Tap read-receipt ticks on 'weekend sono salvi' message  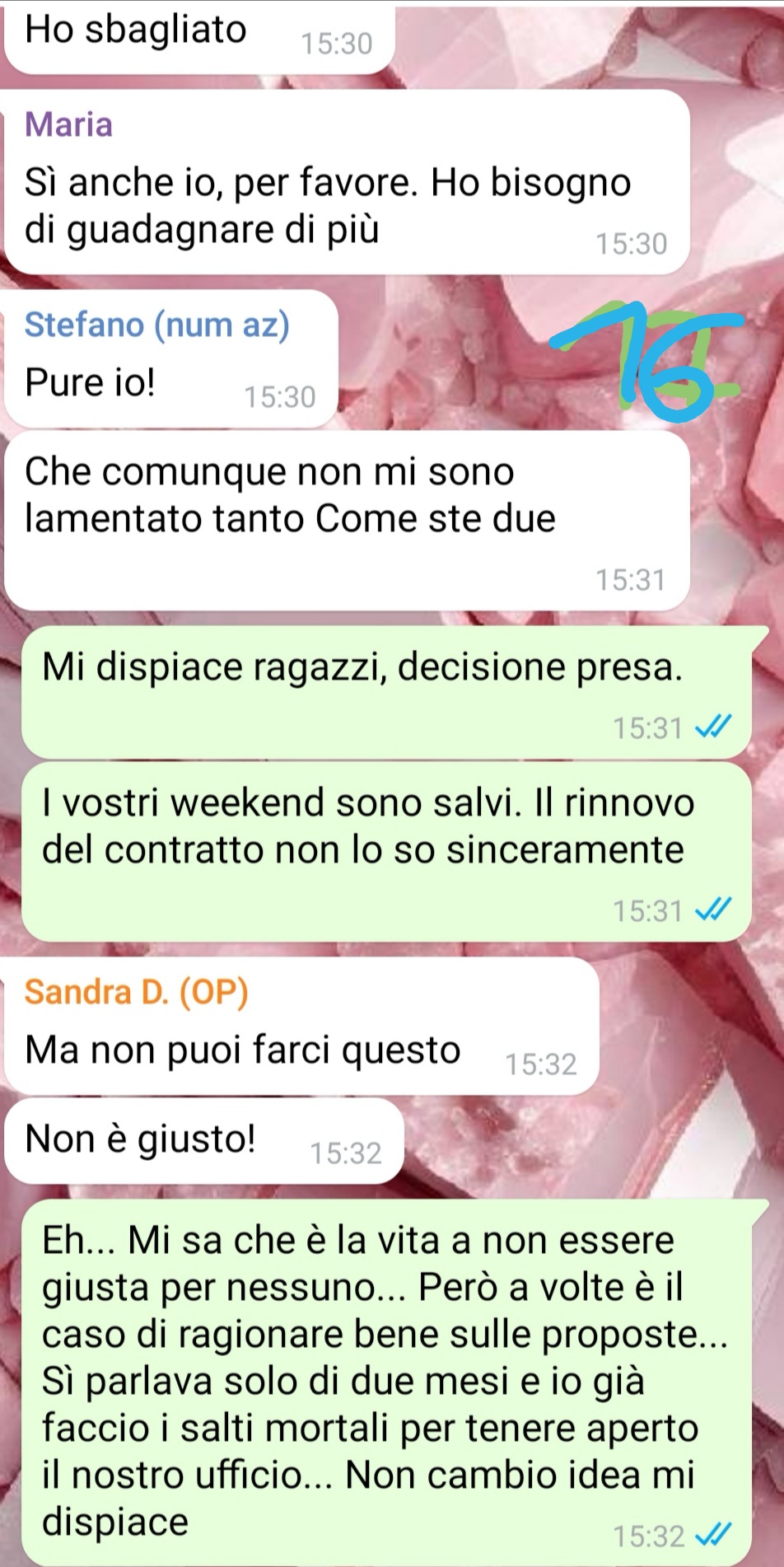tap(713, 910)
